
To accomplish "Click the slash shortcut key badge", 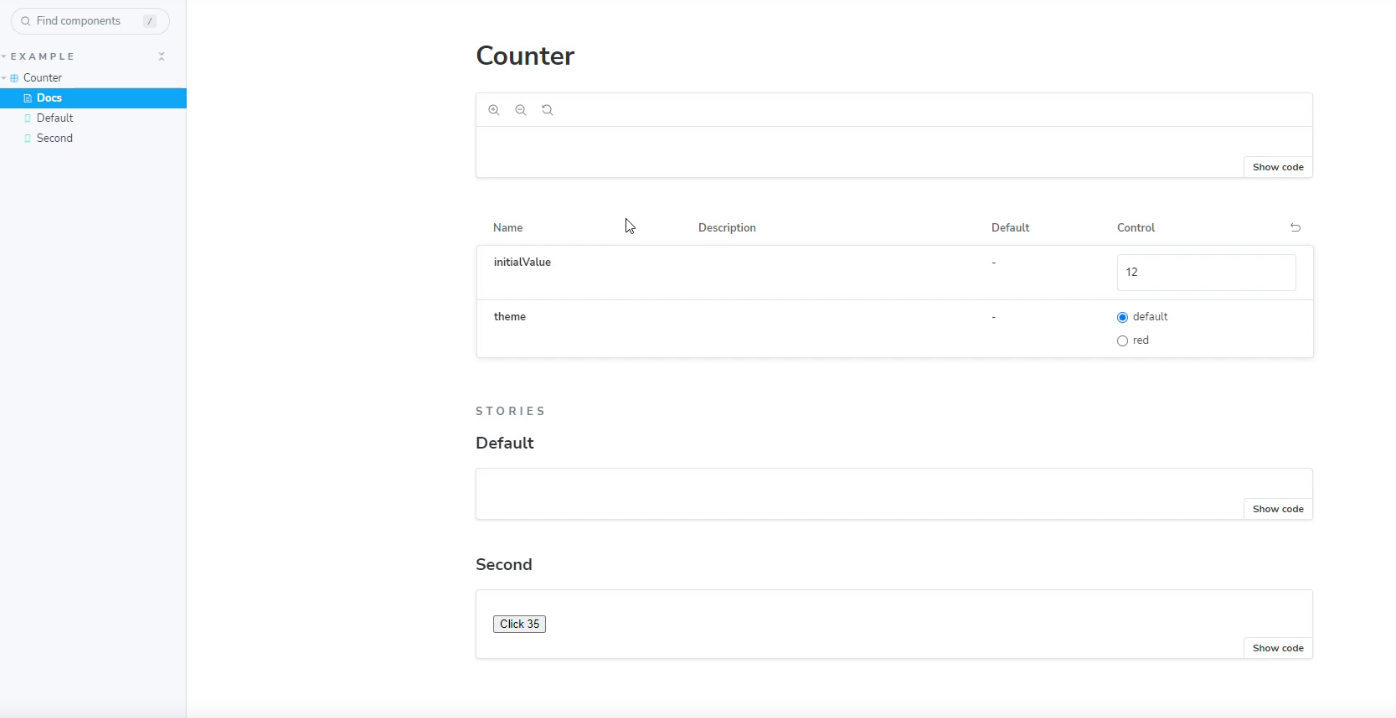I will 150,21.
